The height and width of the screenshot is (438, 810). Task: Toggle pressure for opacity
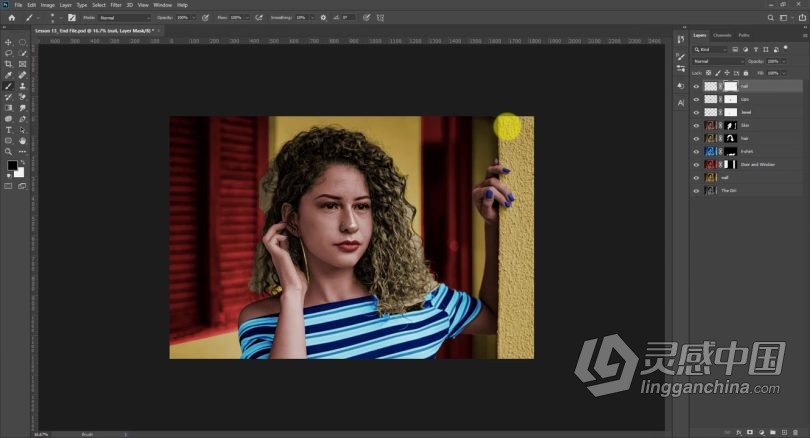coord(205,18)
